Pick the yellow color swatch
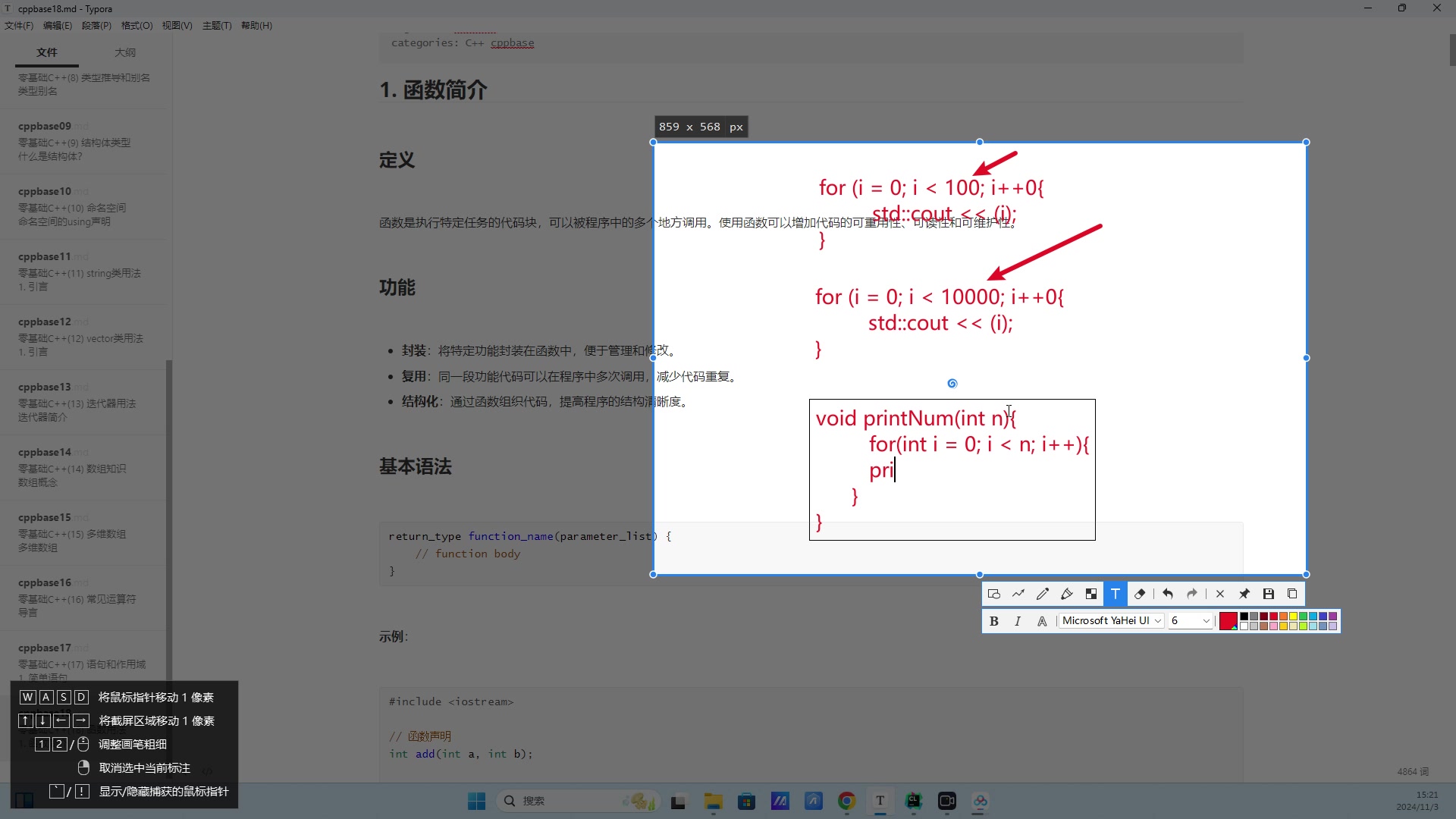The image size is (1456, 819). (1294, 617)
